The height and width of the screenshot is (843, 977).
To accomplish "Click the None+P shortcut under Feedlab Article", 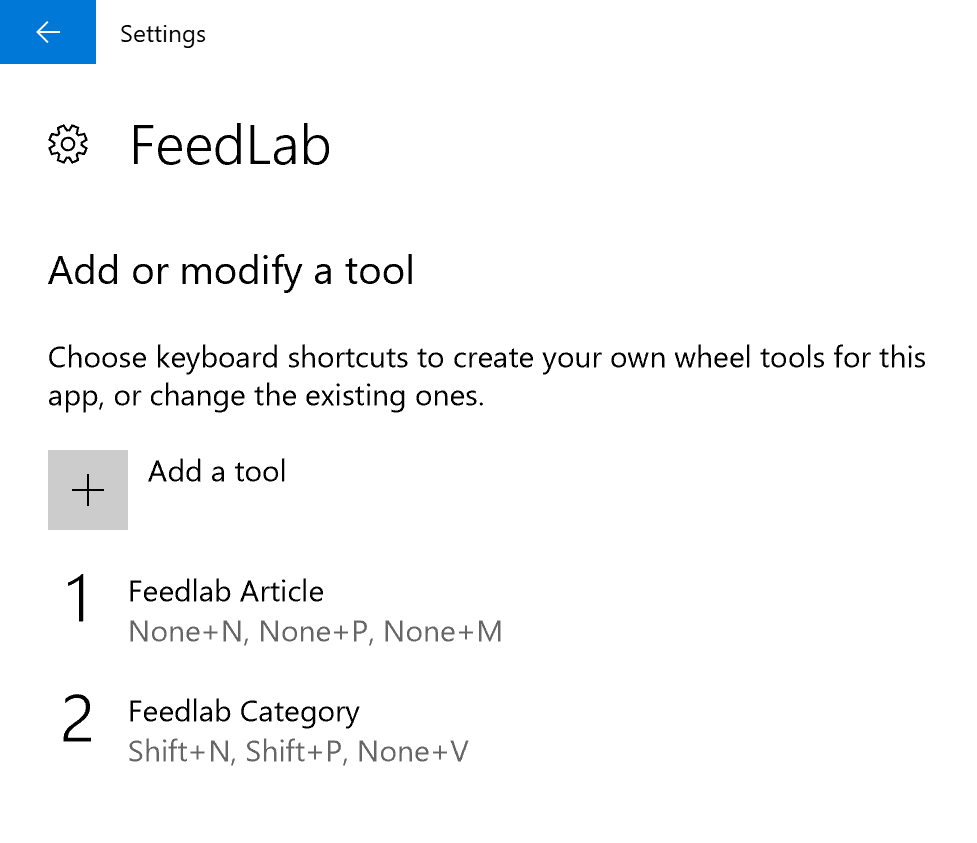I will [x=315, y=631].
